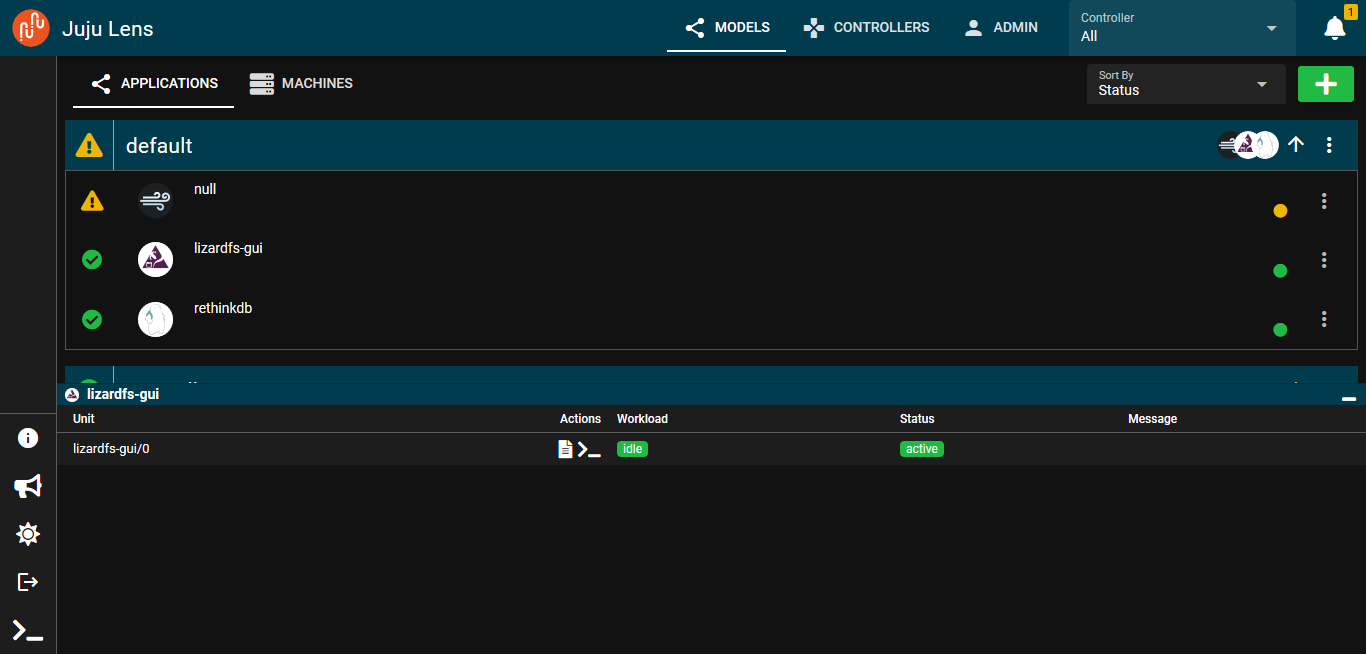
Task: Open the lizardfs-gui application options menu
Action: [x=1324, y=260]
